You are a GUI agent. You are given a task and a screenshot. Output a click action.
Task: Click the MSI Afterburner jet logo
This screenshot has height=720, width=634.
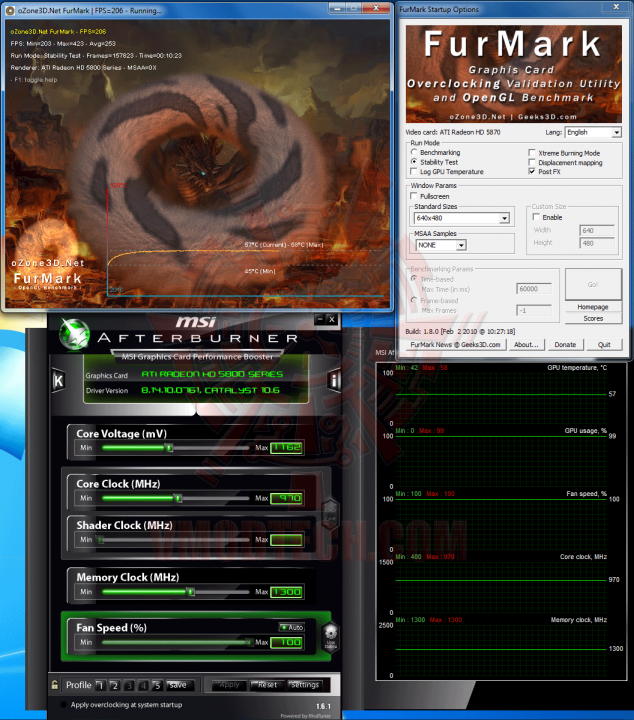tap(74, 334)
